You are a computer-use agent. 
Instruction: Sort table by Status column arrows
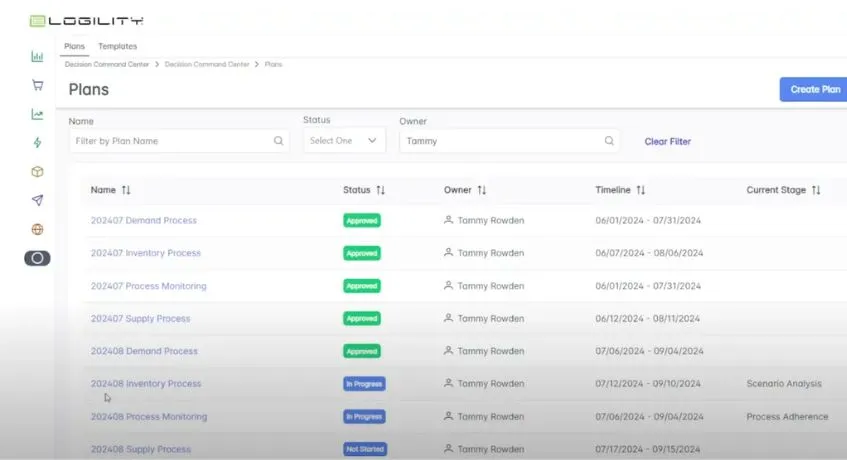click(x=380, y=190)
